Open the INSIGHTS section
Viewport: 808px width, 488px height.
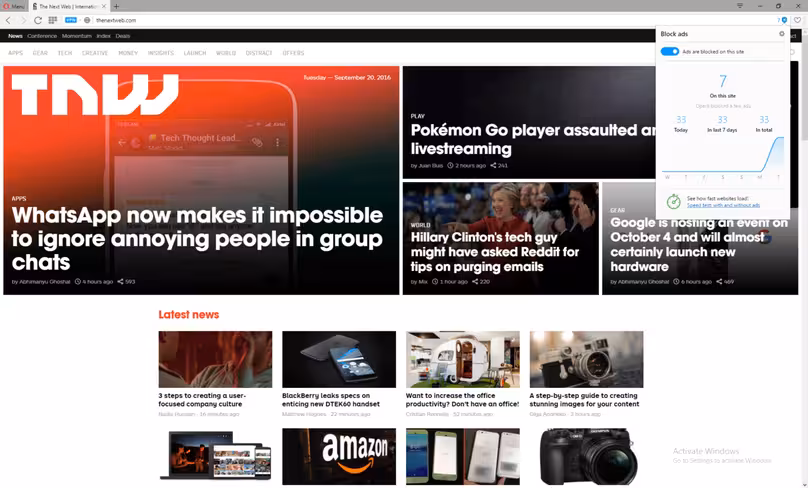pyautogui.click(x=161, y=53)
